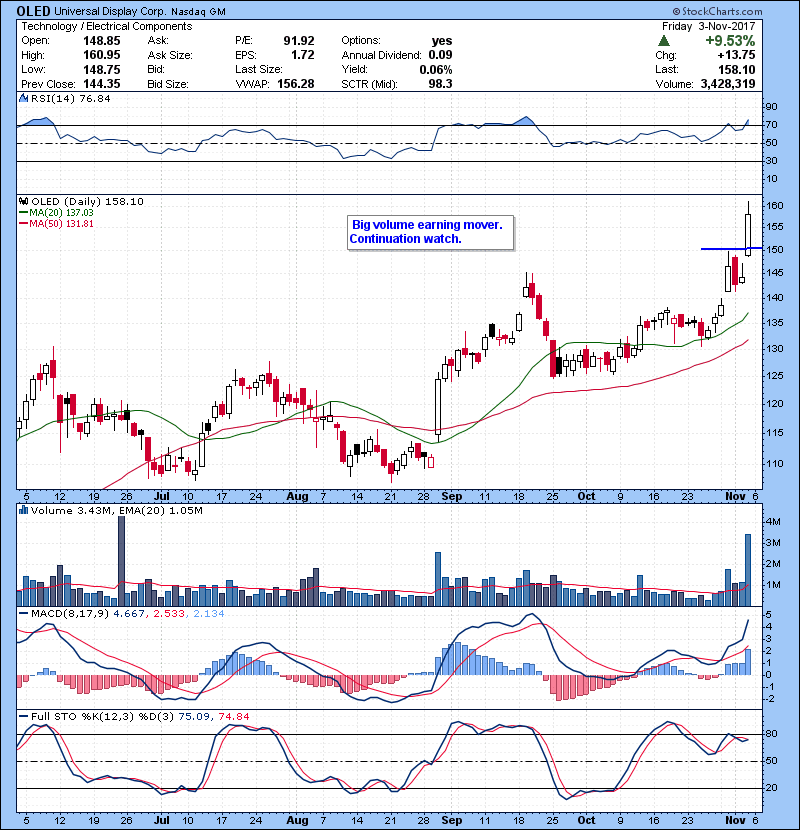Screen dimensions: 800x830
Task: Click the OLED (Daily) 158.10 chart title
Action: 87,201
